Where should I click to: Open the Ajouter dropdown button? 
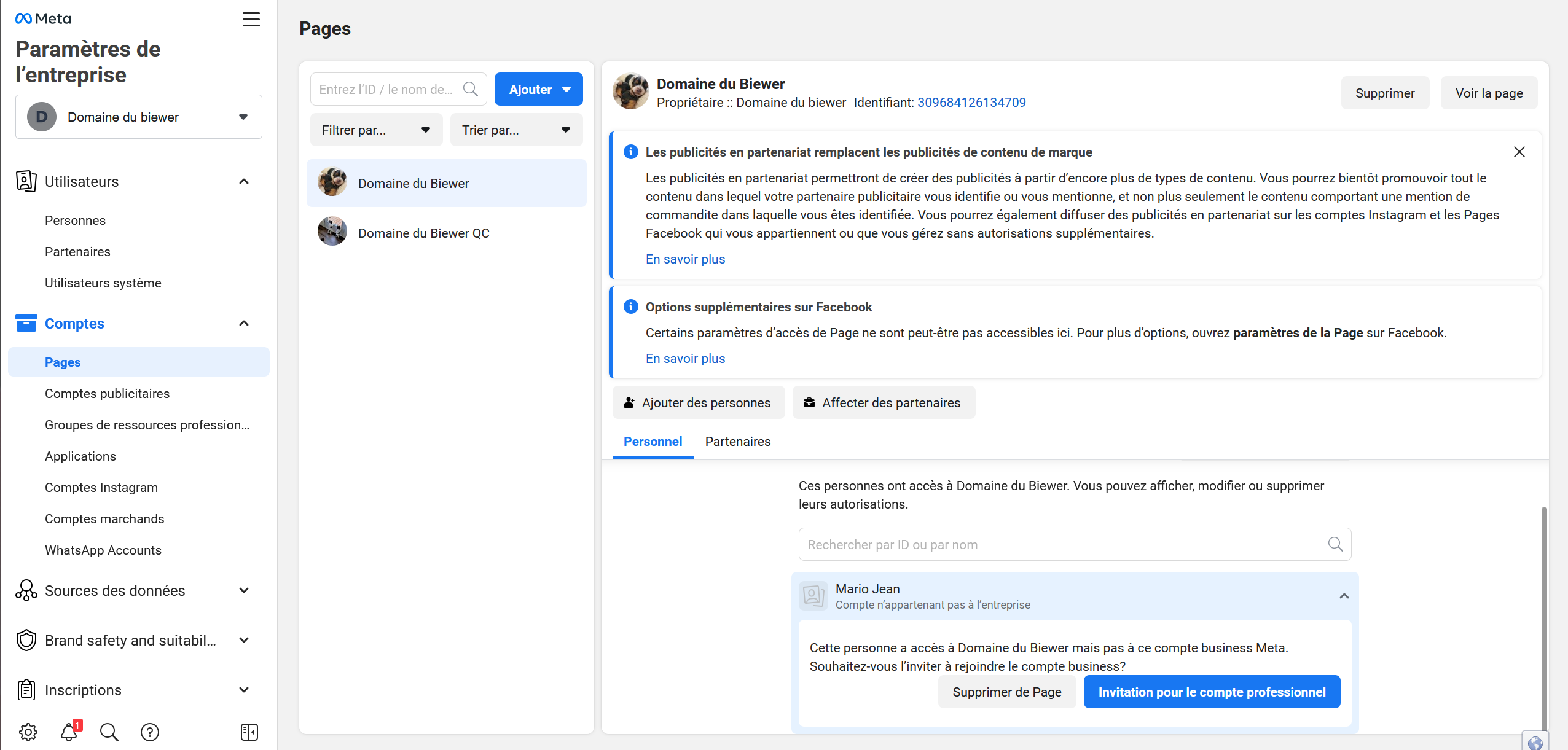tap(539, 90)
